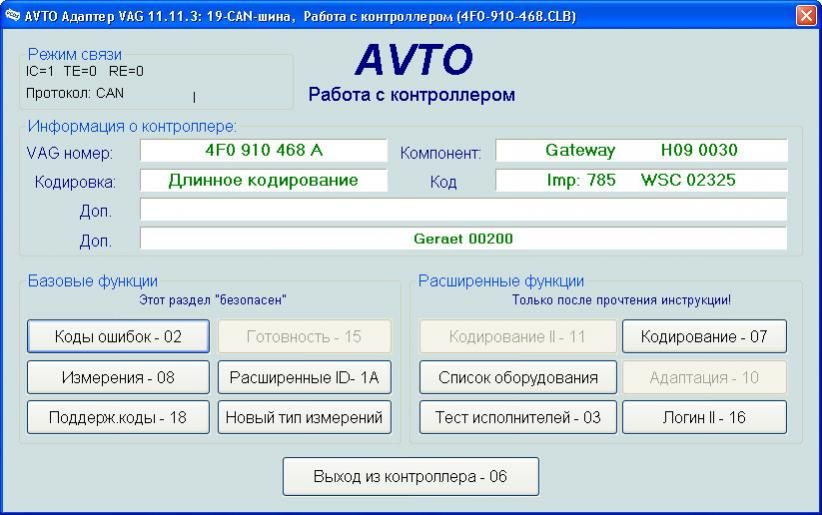Click the Протокол: CAN text
This screenshot has width=822, height=515.
74,93
